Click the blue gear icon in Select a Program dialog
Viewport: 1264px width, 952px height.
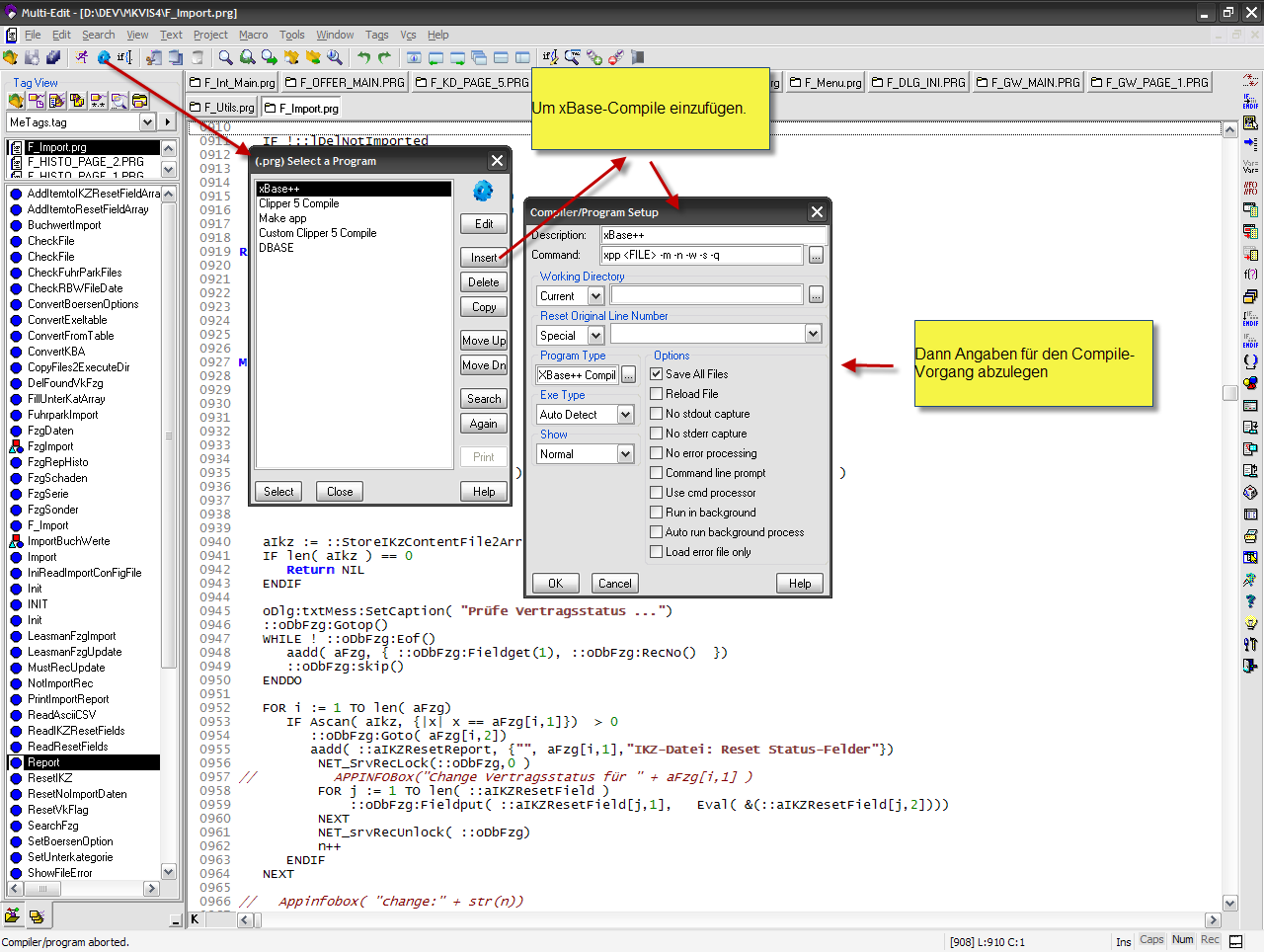coord(483,191)
